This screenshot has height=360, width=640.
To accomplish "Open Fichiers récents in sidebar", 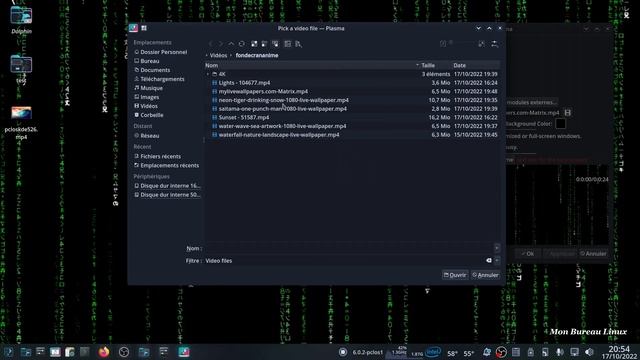I will 160,156.
